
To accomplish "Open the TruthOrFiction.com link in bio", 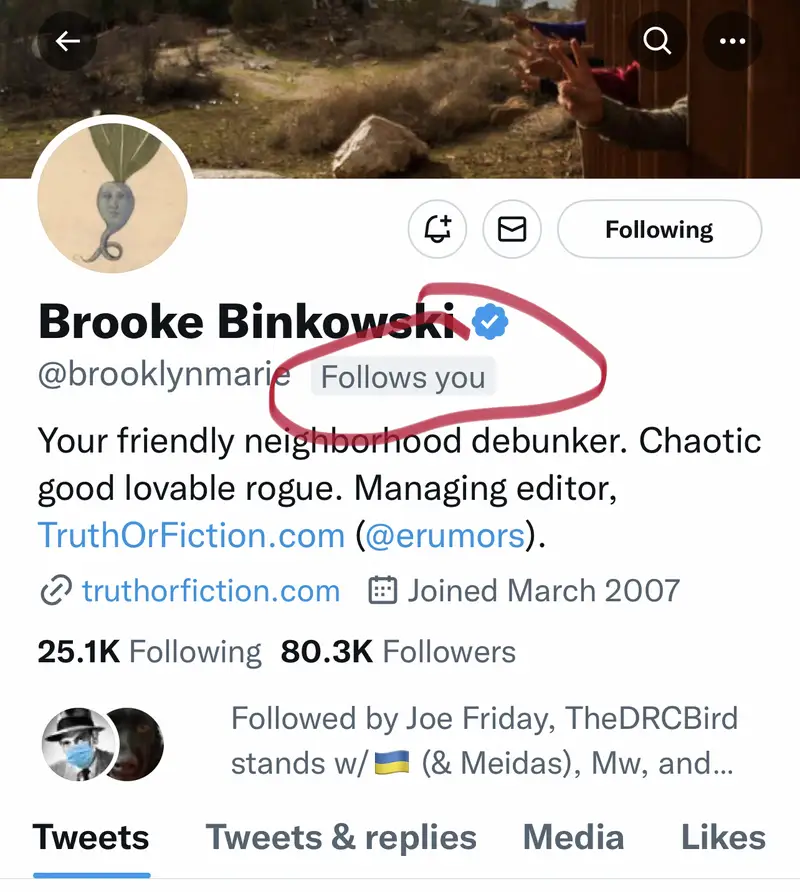I will click(x=191, y=535).
